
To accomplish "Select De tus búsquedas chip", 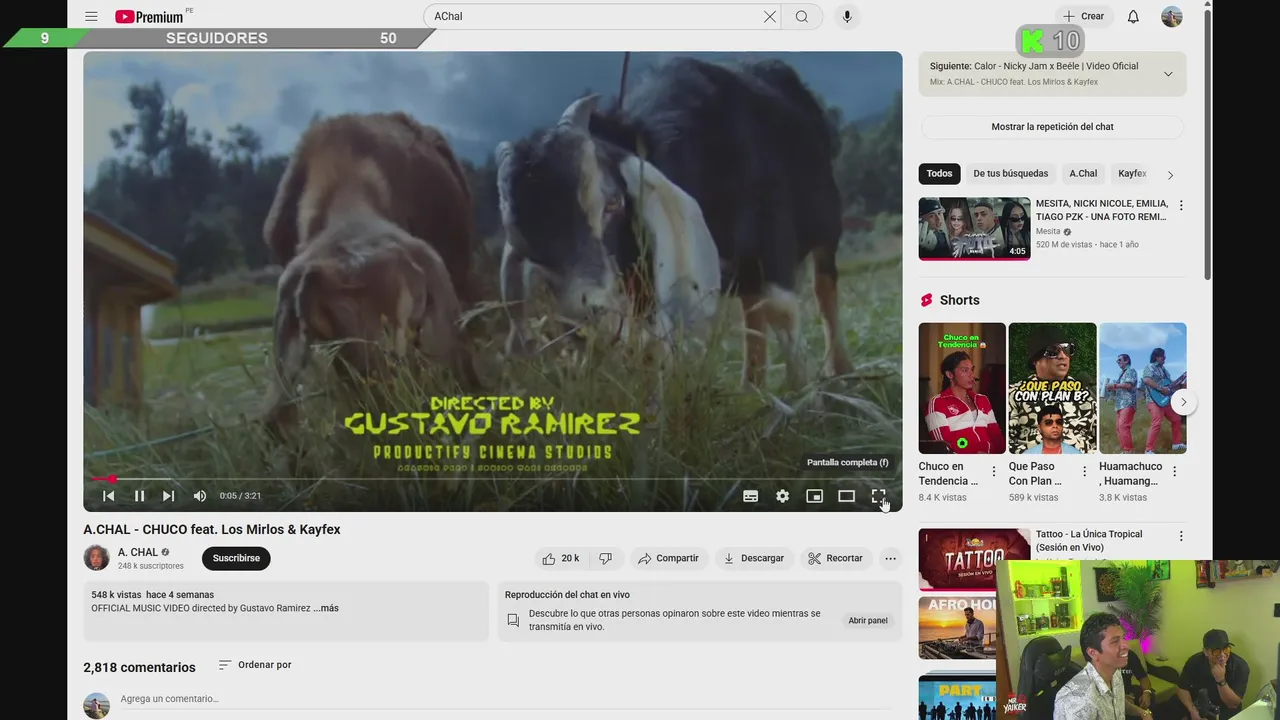I will click(1011, 173).
